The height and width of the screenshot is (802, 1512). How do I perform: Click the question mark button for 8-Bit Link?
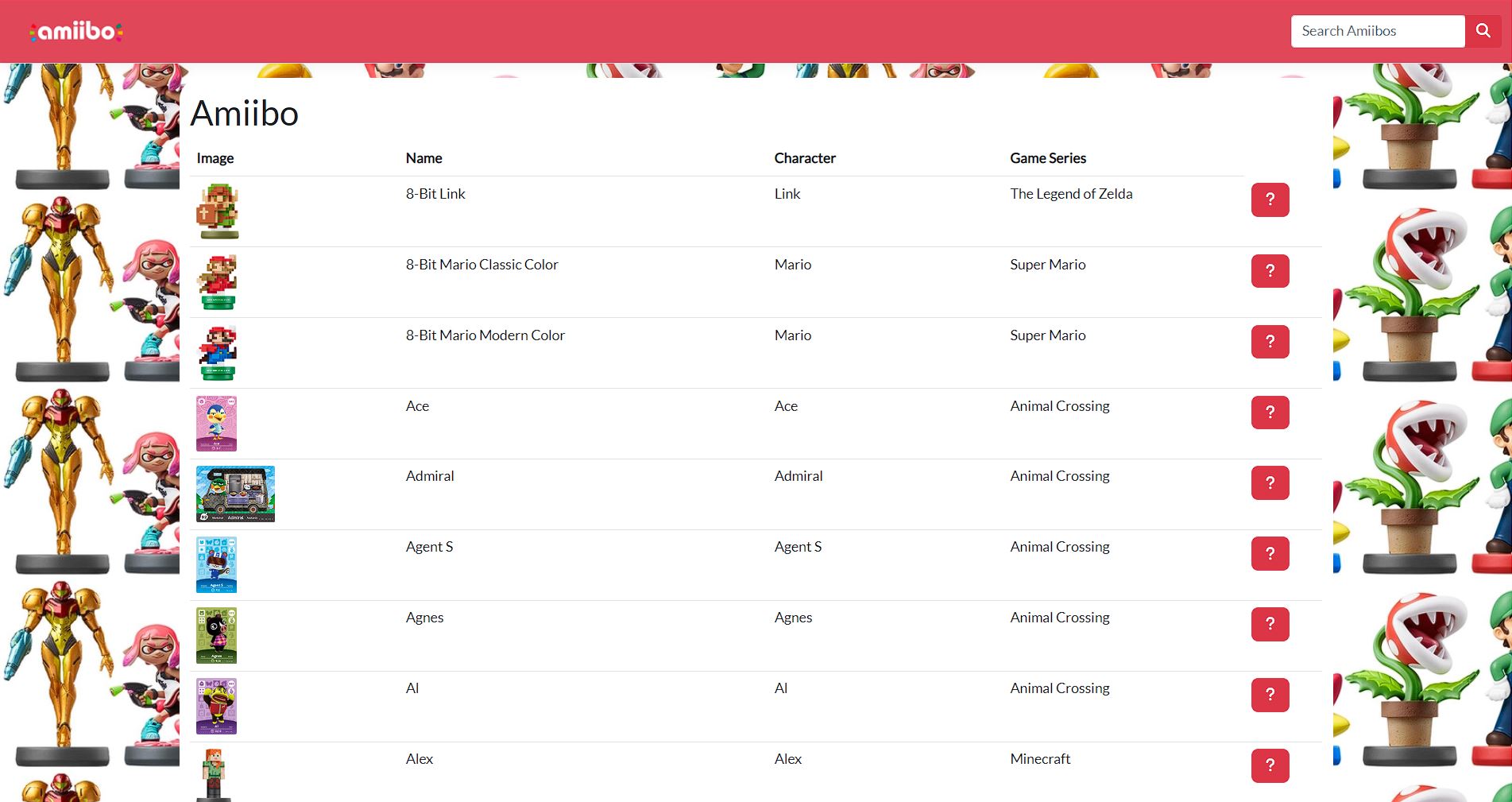(1270, 200)
